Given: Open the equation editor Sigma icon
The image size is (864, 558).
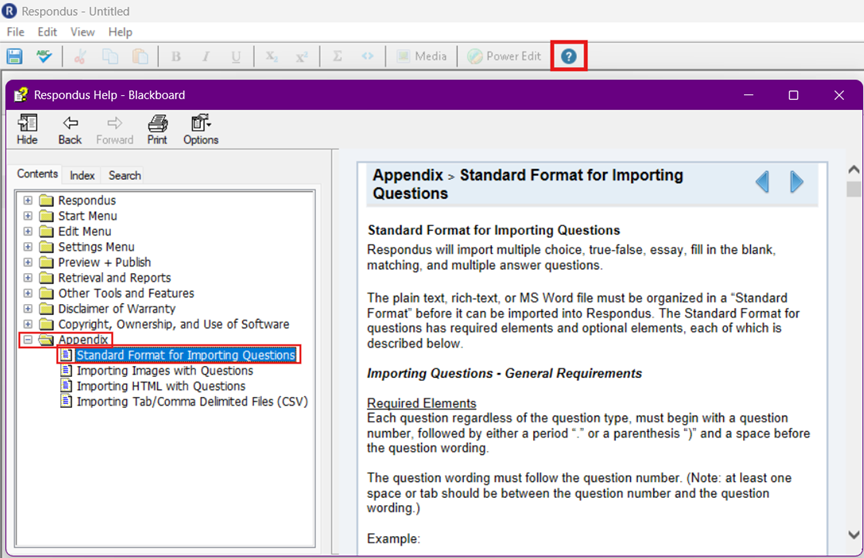Looking at the screenshot, I should 337,56.
